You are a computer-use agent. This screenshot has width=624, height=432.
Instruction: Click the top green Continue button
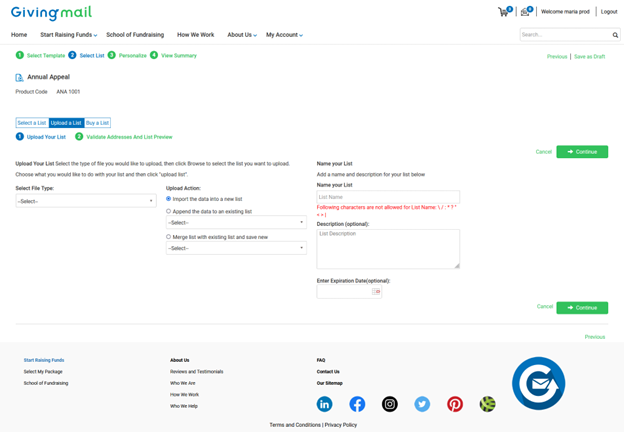coord(582,152)
